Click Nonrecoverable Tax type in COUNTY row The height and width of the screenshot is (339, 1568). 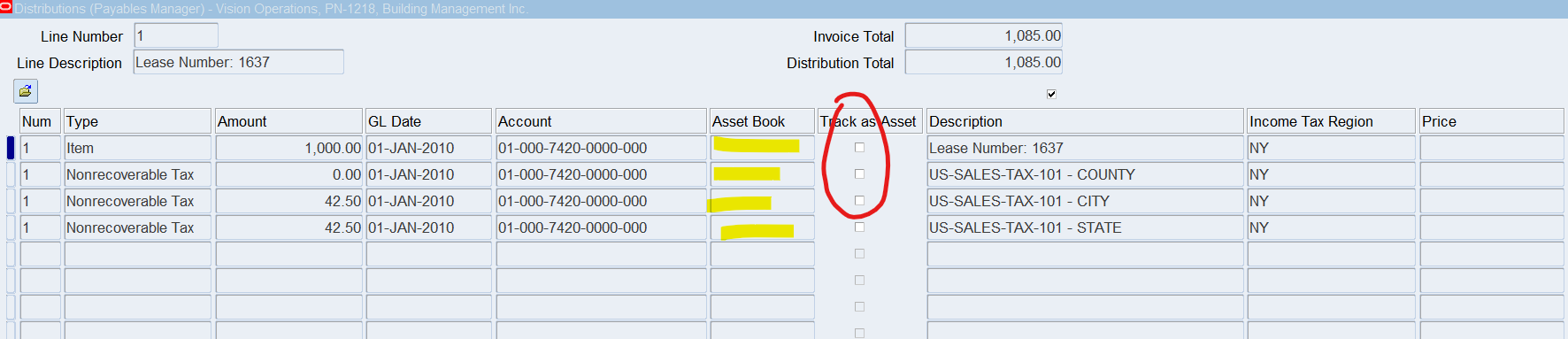click(138, 174)
